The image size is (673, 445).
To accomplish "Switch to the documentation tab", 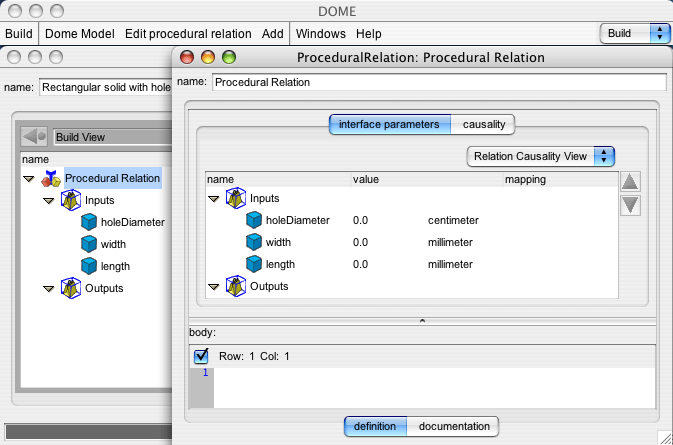I will [x=453, y=427].
